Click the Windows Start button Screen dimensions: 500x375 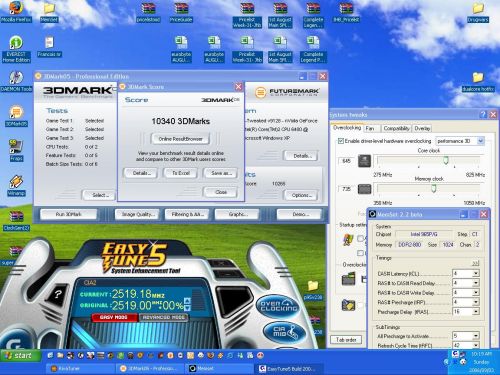pos(20,355)
